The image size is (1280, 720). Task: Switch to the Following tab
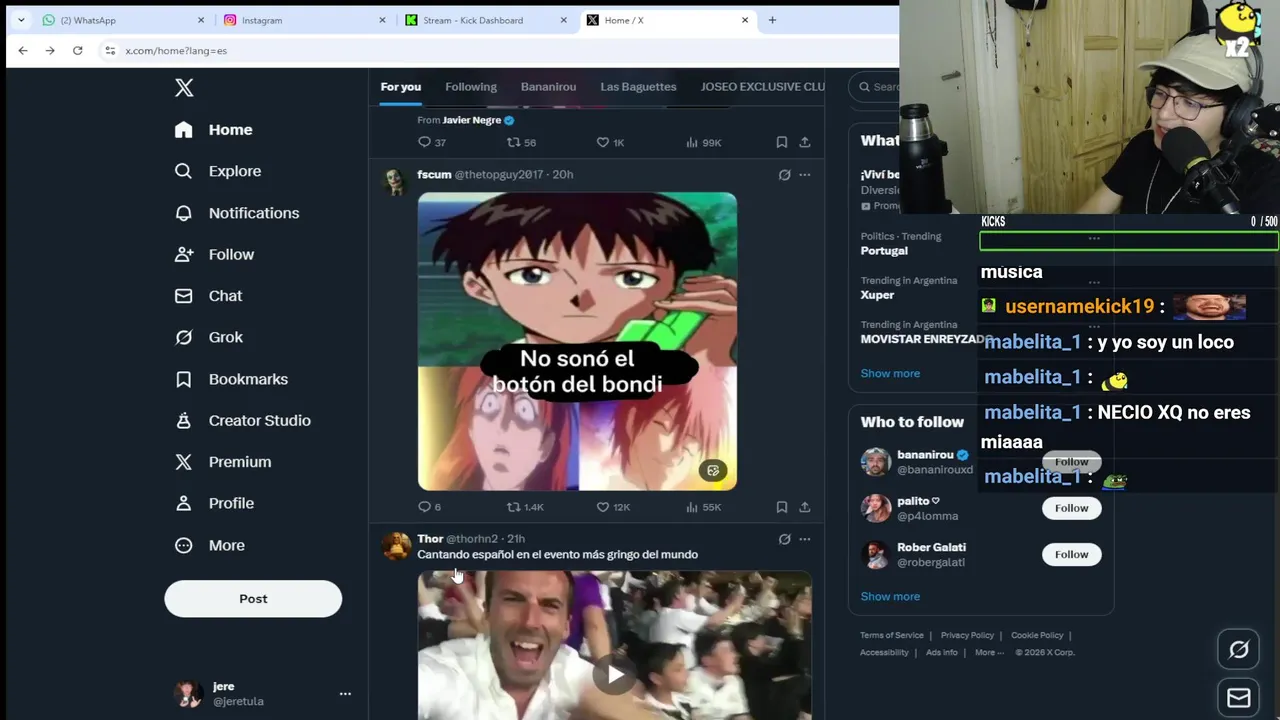click(471, 87)
